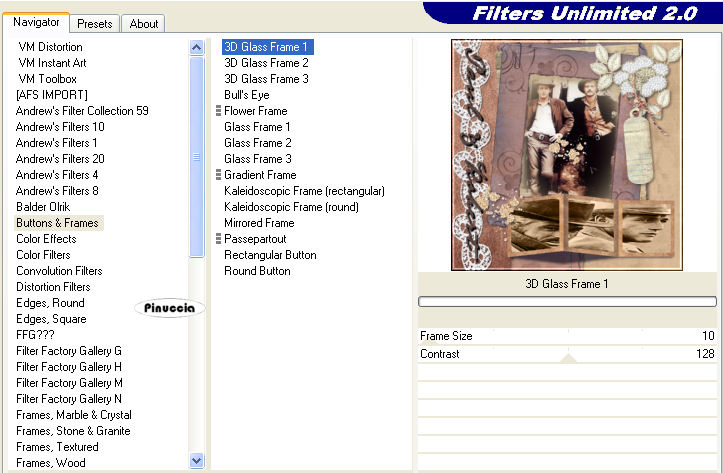Image resolution: width=723 pixels, height=473 pixels.
Task: Select Frames, Marble & Crystal
Action: click(74, 415)
